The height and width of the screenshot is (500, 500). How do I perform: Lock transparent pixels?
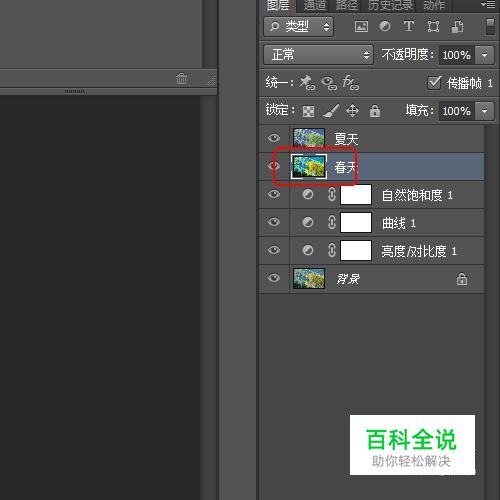[x=308, y=111]
